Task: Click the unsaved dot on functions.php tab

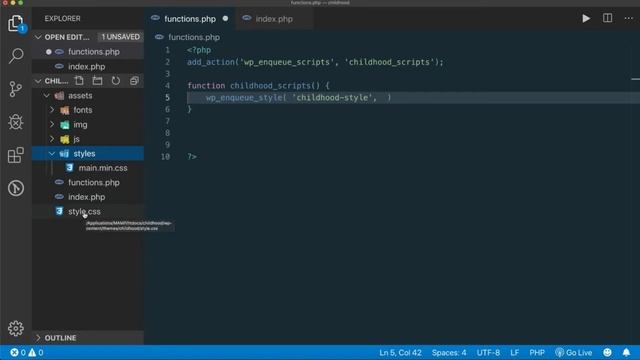Action: click(225, 19)
